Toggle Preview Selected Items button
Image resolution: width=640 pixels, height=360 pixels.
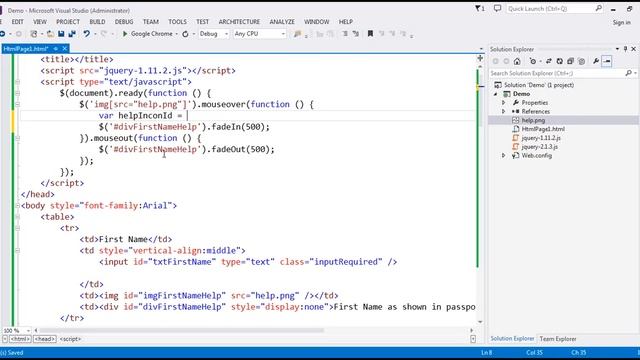607,61
